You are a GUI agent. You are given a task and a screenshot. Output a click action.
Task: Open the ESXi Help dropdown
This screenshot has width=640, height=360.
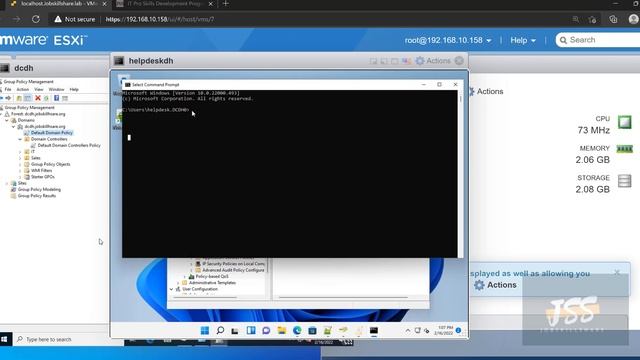(x=523, y=40)
